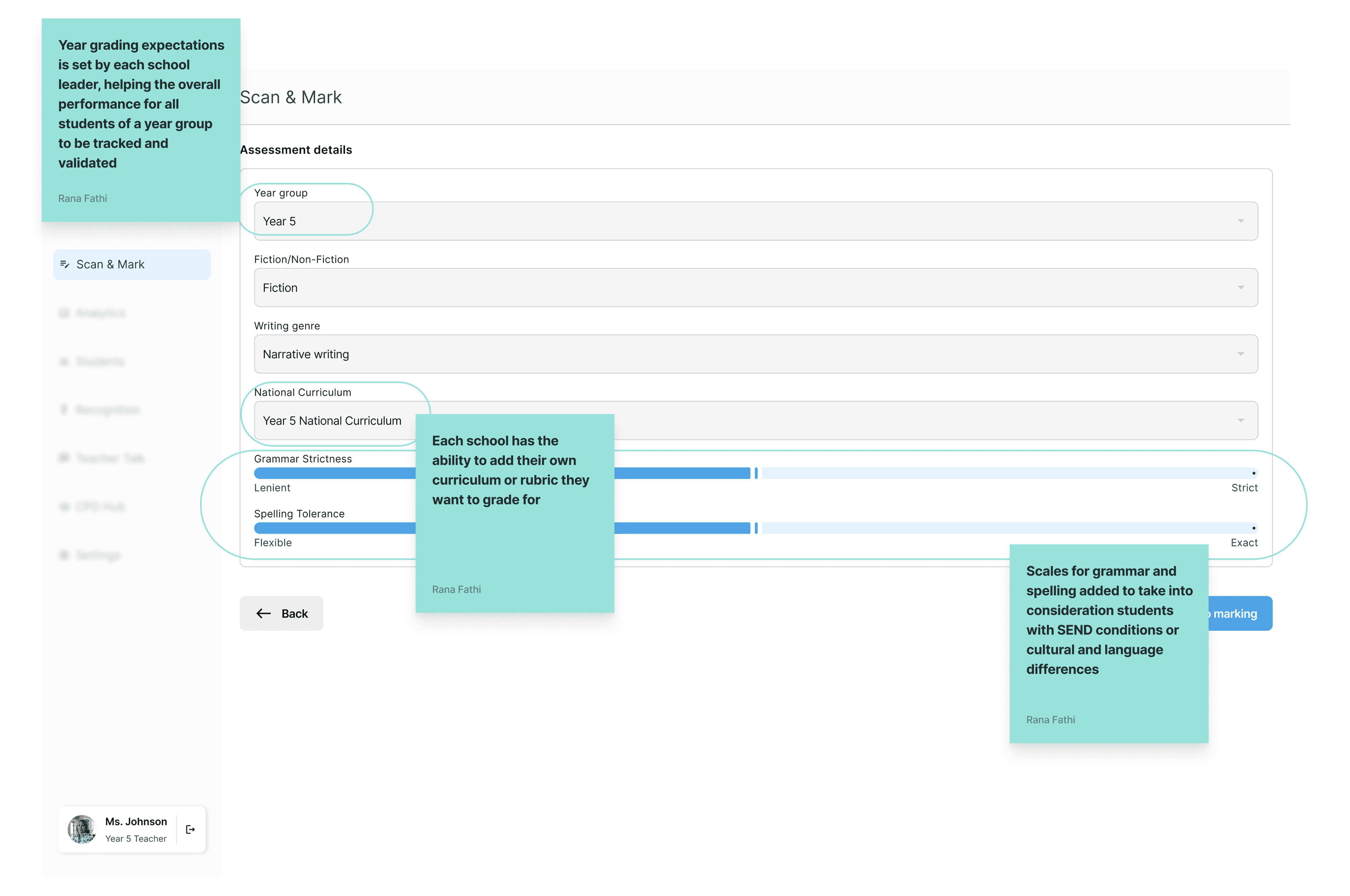
Task: Expand the Year group dropdown
Action: click(x=1240, y=221)
